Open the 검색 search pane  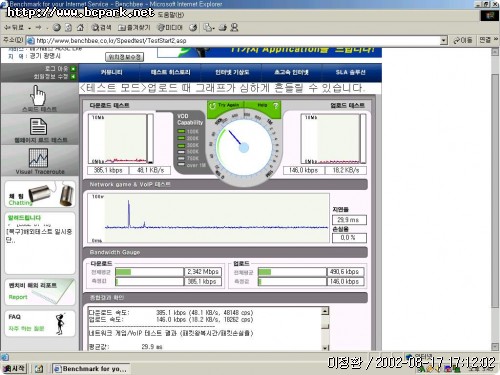coord(102,28)
